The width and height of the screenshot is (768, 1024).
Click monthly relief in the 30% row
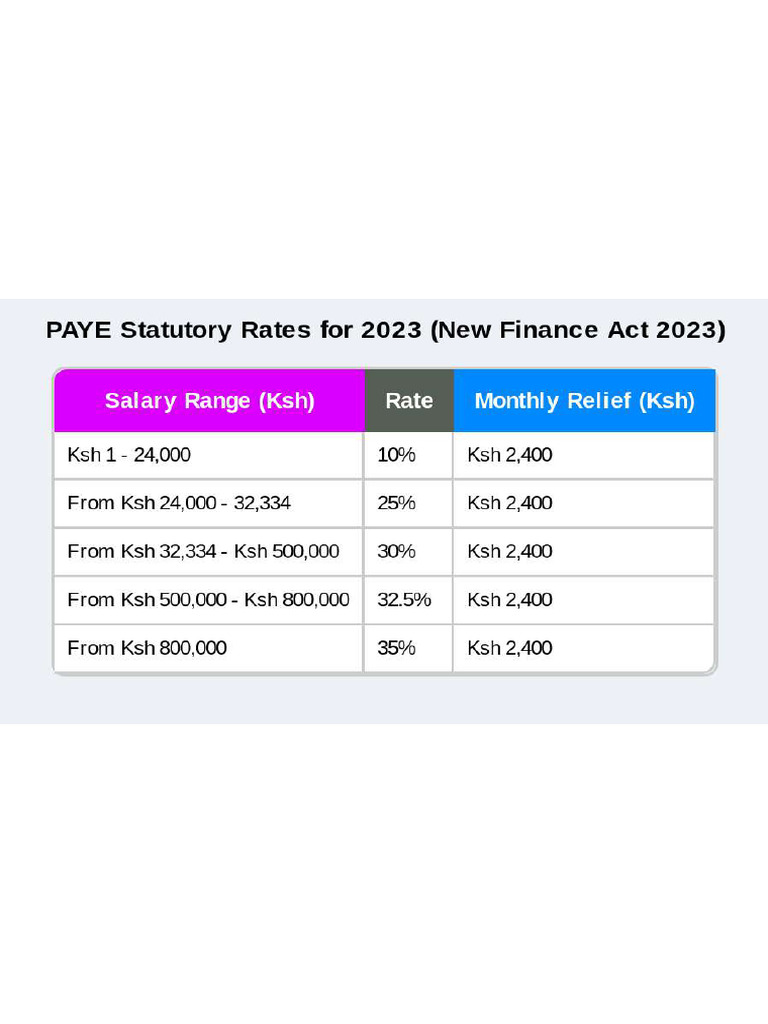click(x=510, y=551)
